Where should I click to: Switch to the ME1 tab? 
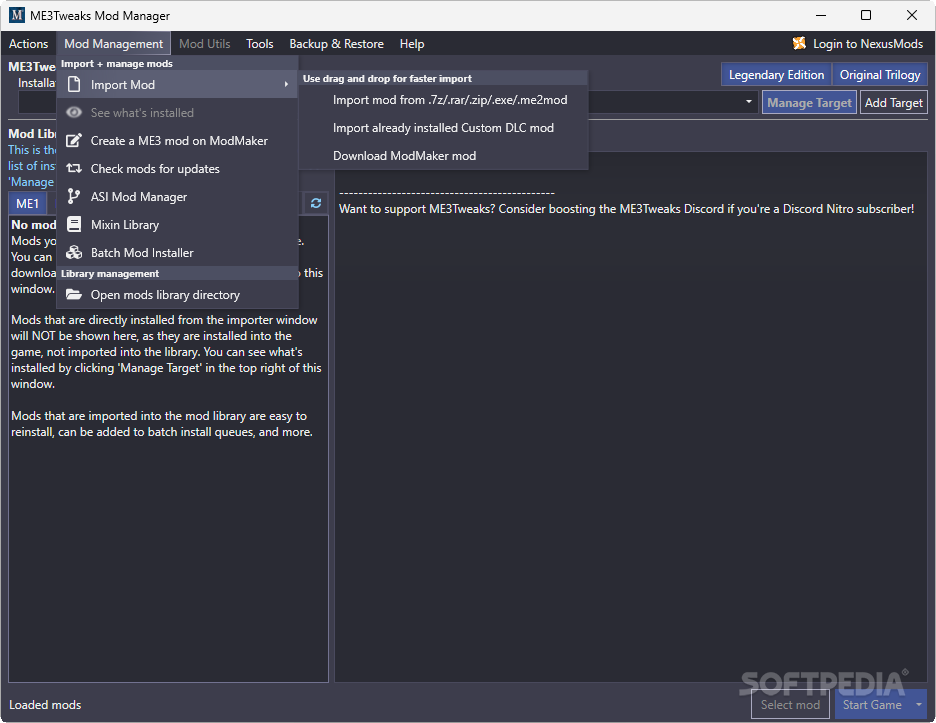tap(27, 204)
